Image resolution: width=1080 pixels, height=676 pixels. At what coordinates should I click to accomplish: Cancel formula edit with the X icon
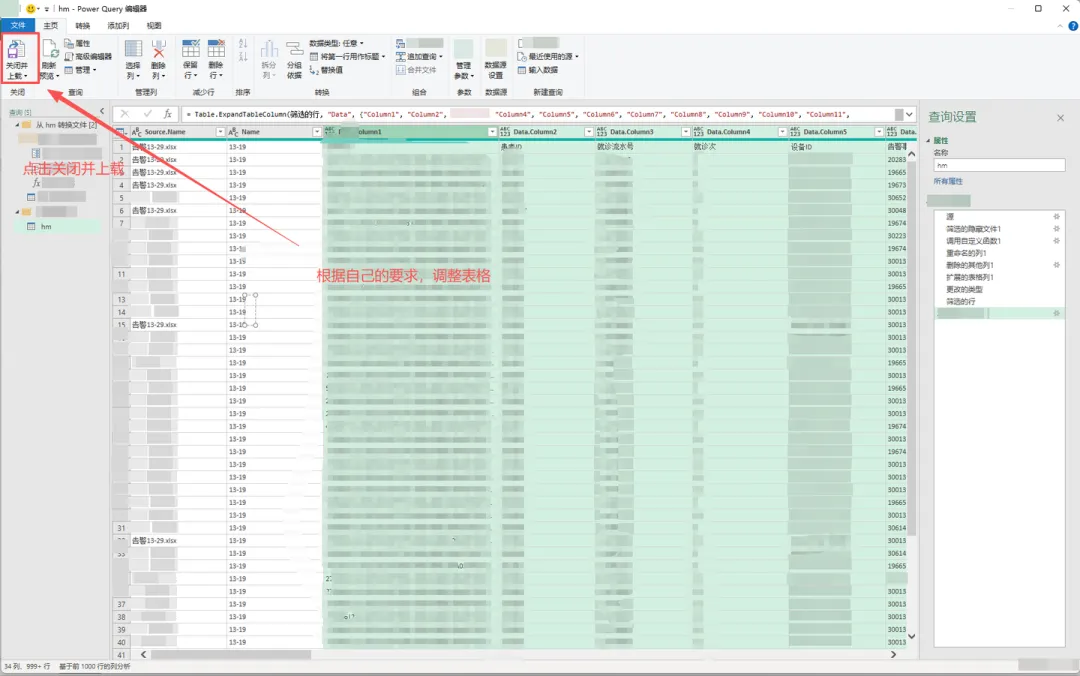(x=125, y=114)
